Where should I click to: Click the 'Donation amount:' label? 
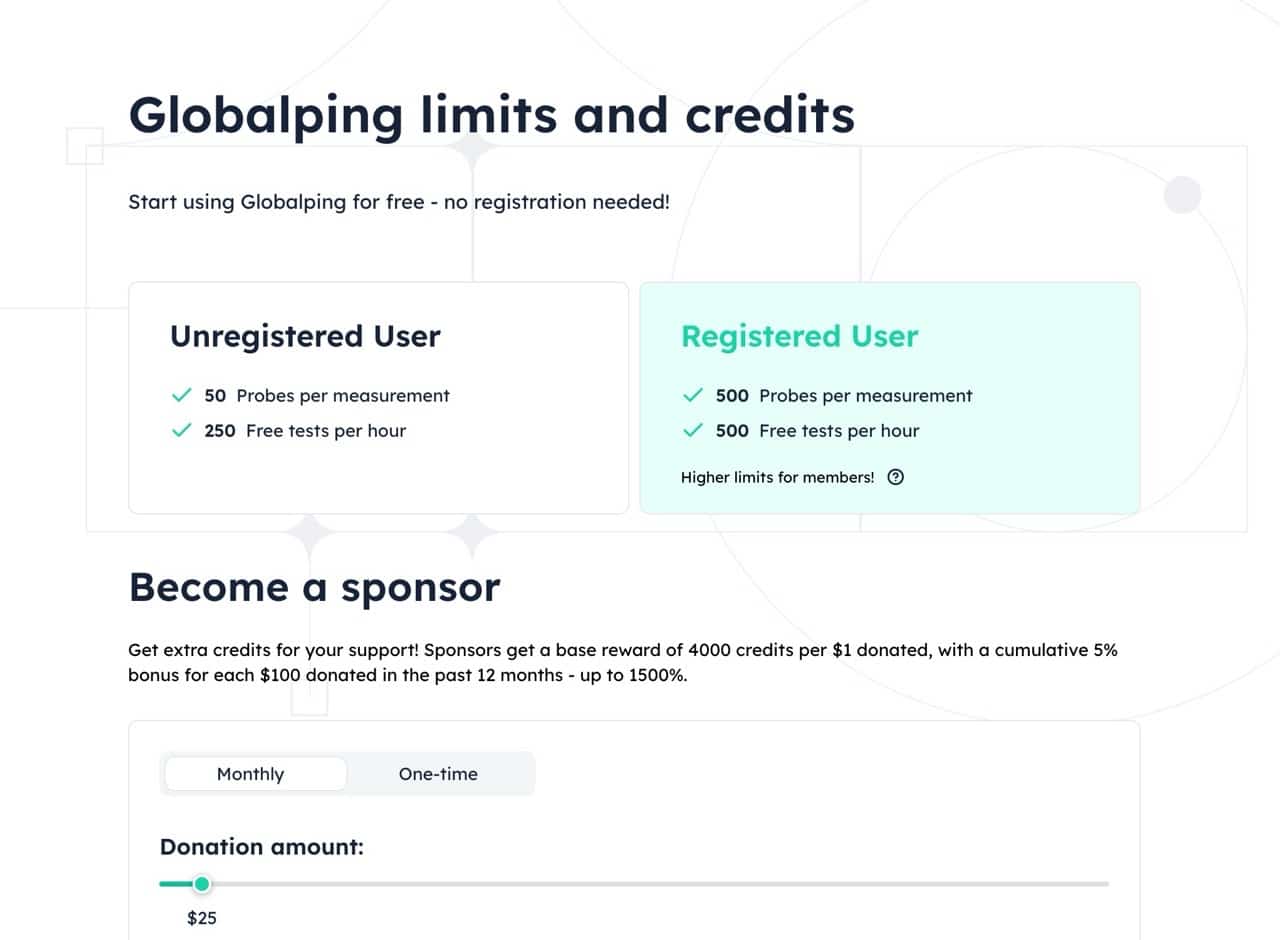[x=261, y=847]
